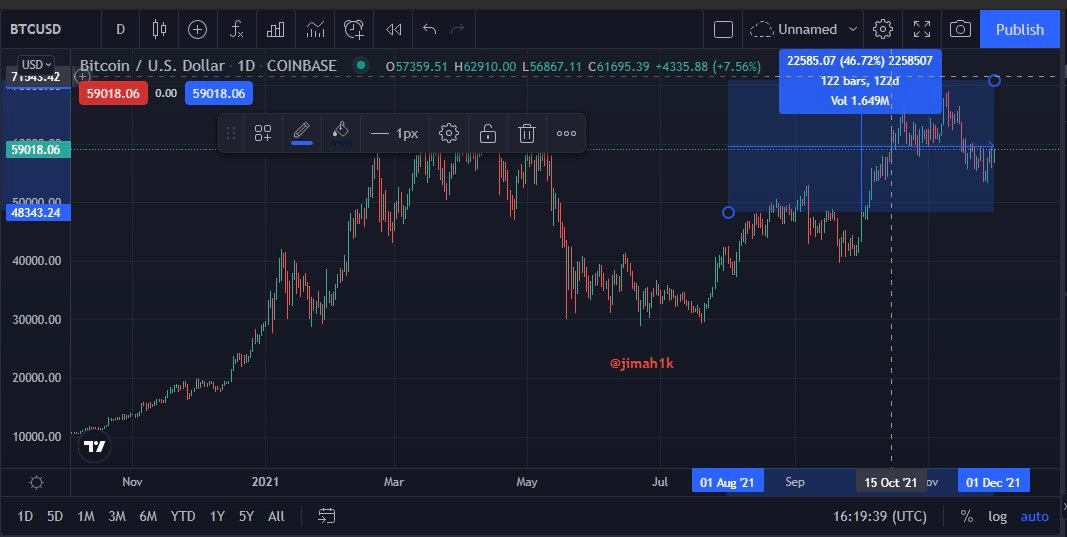
Task: Toggle auto scale mode
Action: (1034, 517)
